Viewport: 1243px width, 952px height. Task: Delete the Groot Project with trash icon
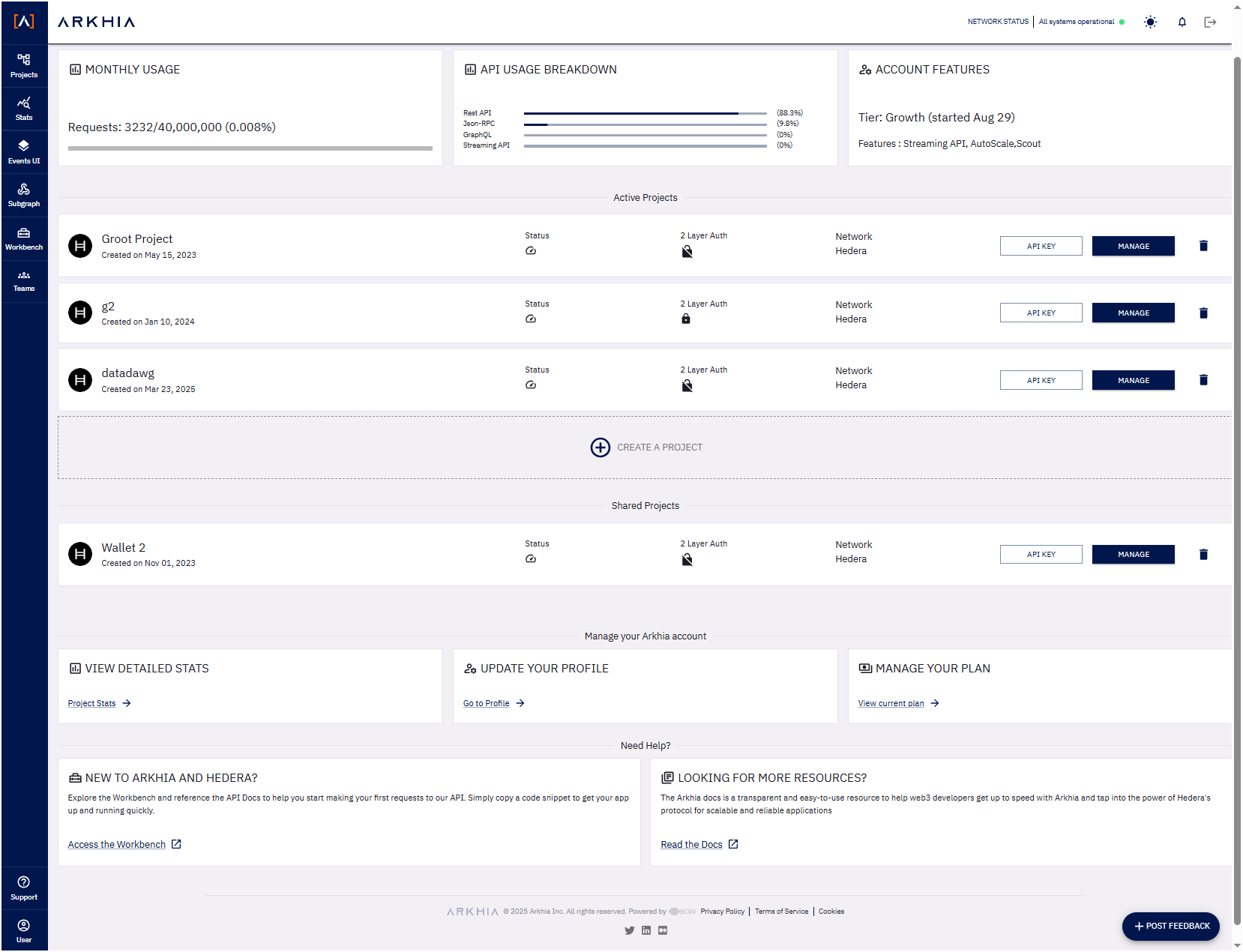(x=1203, y=246)
